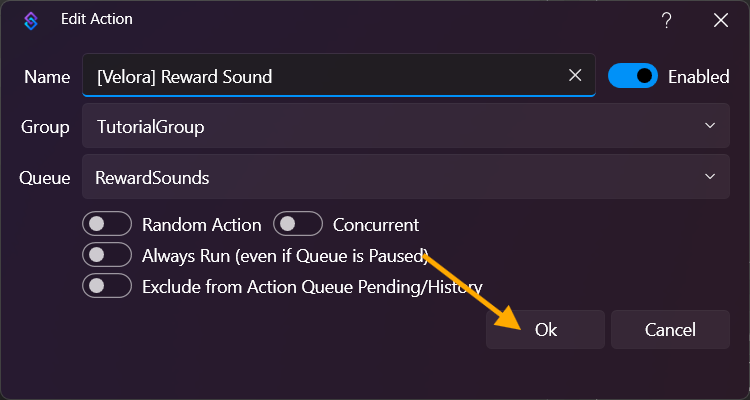Screen dimensions: 750x400
Task: Open the Queue dropdown showing RewardSounds
Action: (400, 178)
